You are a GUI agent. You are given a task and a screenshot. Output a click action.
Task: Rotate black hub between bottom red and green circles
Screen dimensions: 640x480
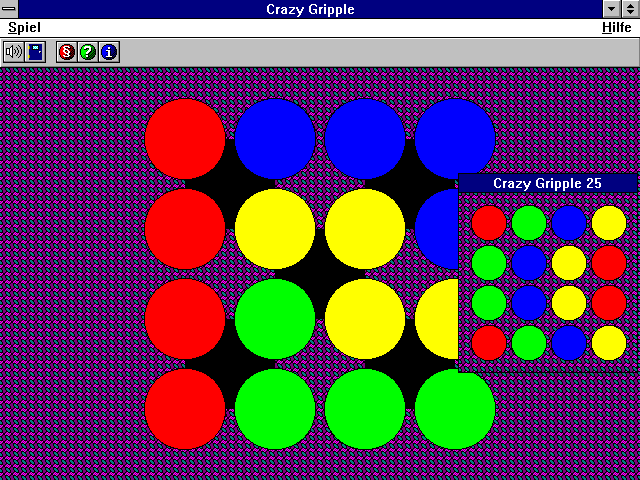[230, 364]
